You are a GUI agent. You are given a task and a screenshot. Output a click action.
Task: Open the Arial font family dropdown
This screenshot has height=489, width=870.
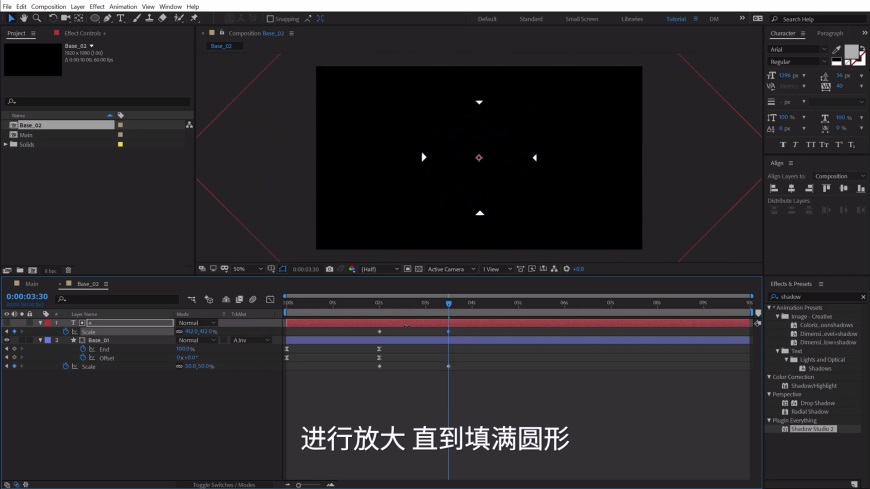pyautogui.click(x=798, y=49)
